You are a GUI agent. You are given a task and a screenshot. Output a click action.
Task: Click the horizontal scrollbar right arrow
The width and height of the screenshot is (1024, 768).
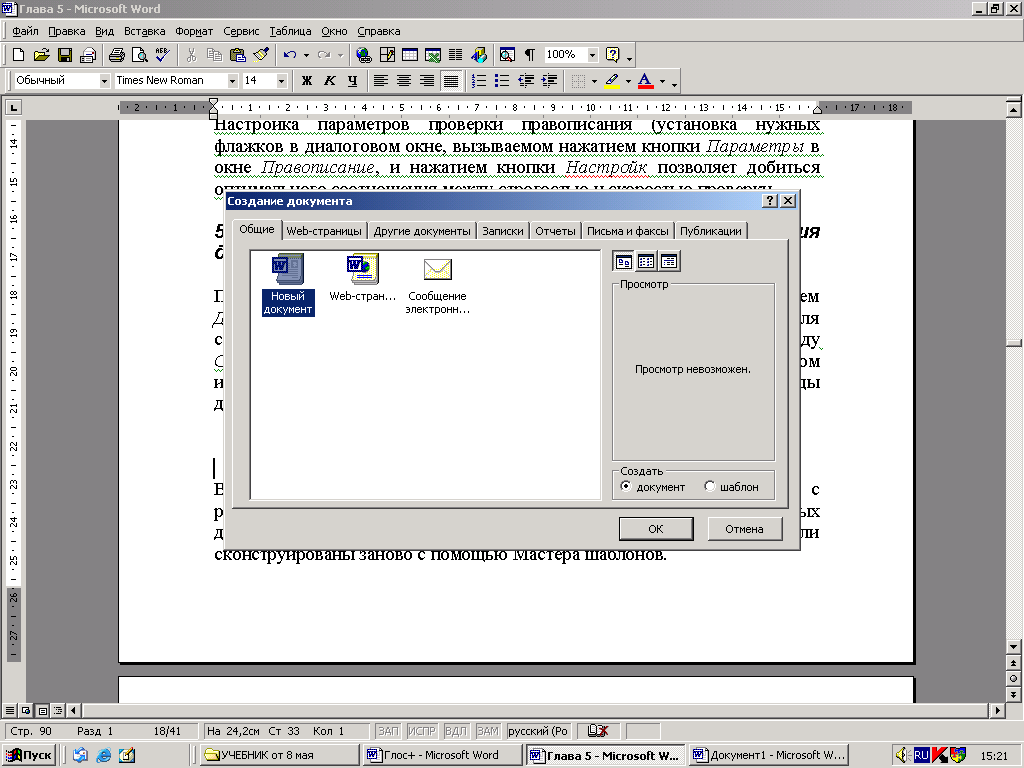(x=997, y=710)
